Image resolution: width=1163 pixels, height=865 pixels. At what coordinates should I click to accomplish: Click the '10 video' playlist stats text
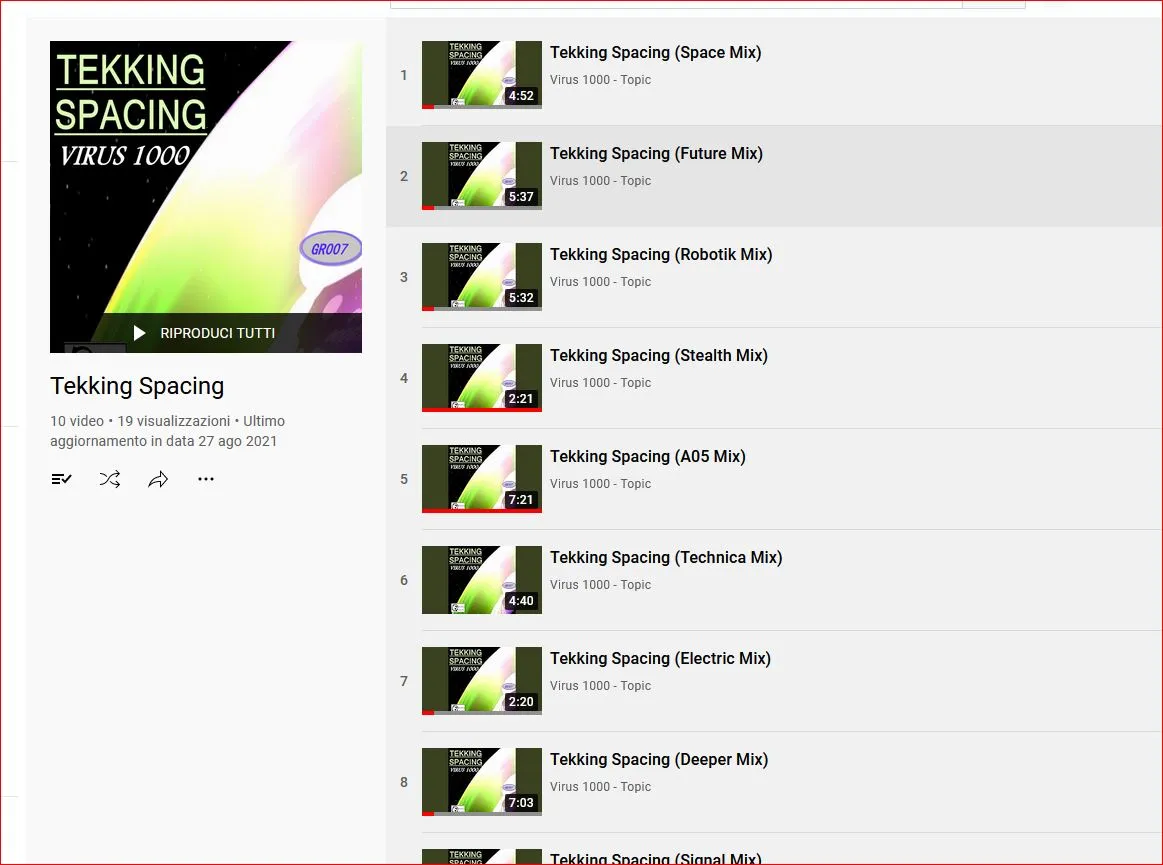(76, 421)
